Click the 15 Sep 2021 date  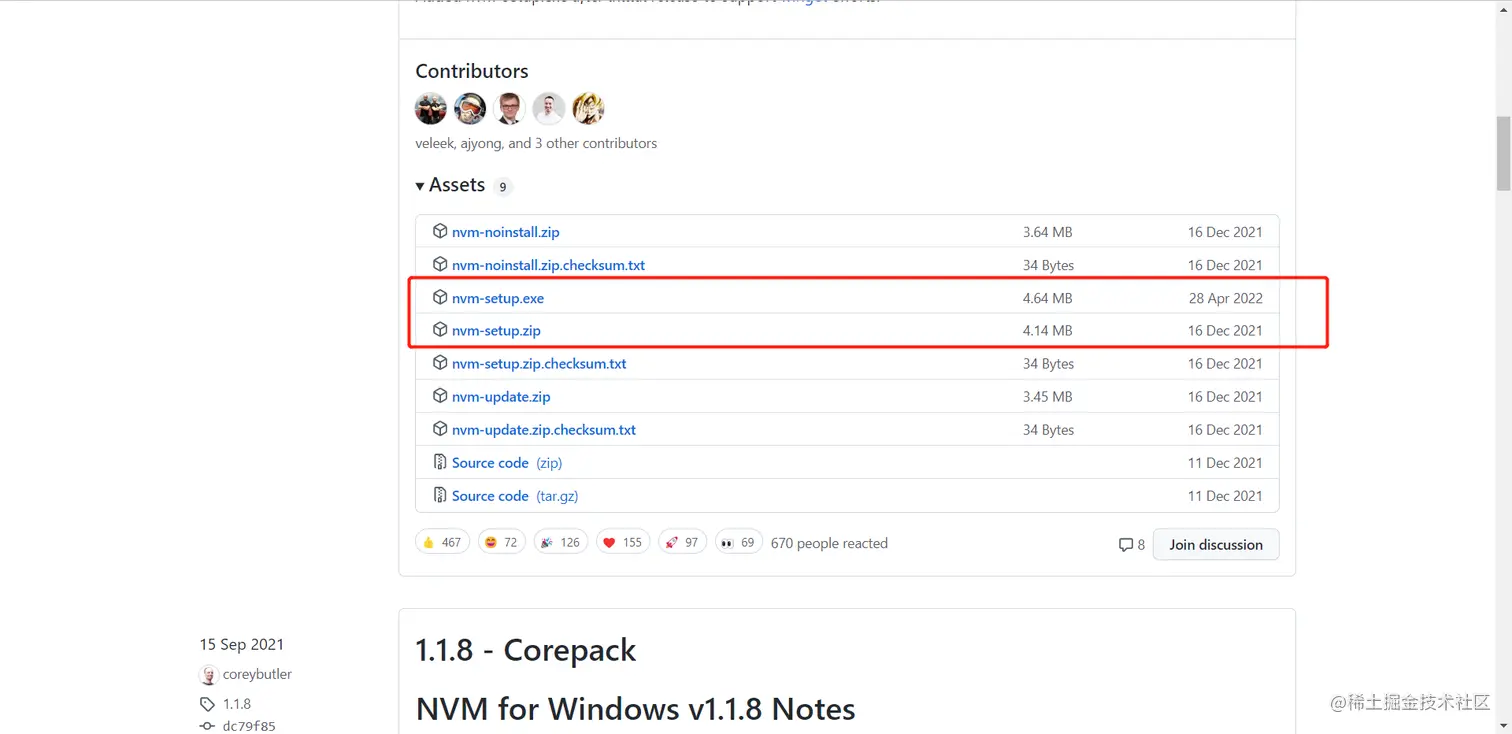click(x=241, y=644)
